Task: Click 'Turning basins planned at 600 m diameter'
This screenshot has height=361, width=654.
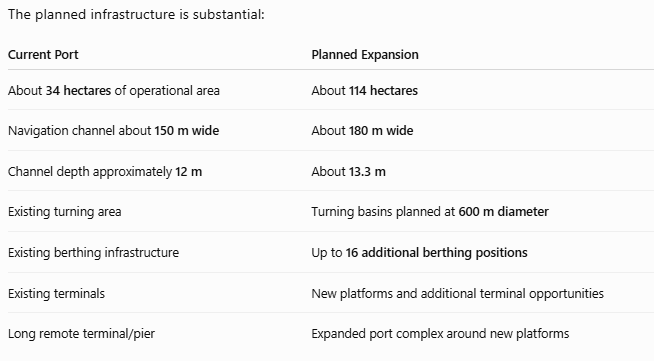Action: 430,211
